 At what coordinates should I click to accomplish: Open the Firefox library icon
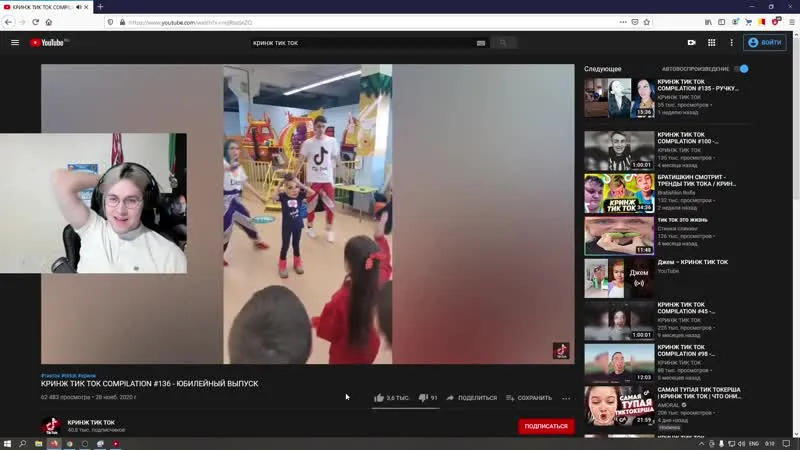coord(708,22)
